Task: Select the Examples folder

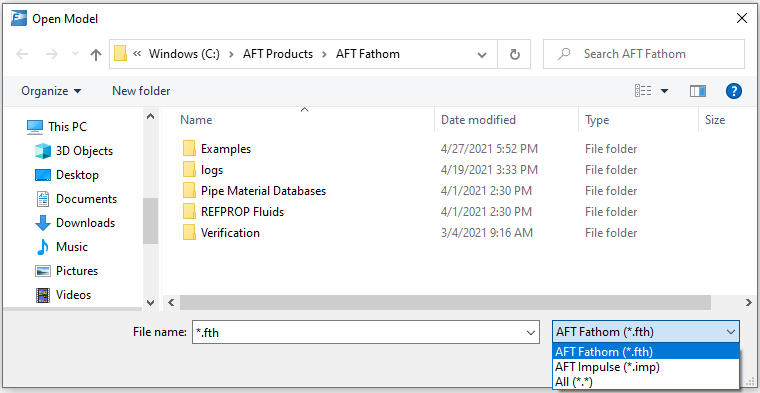Action: click(x=226, y=149)
